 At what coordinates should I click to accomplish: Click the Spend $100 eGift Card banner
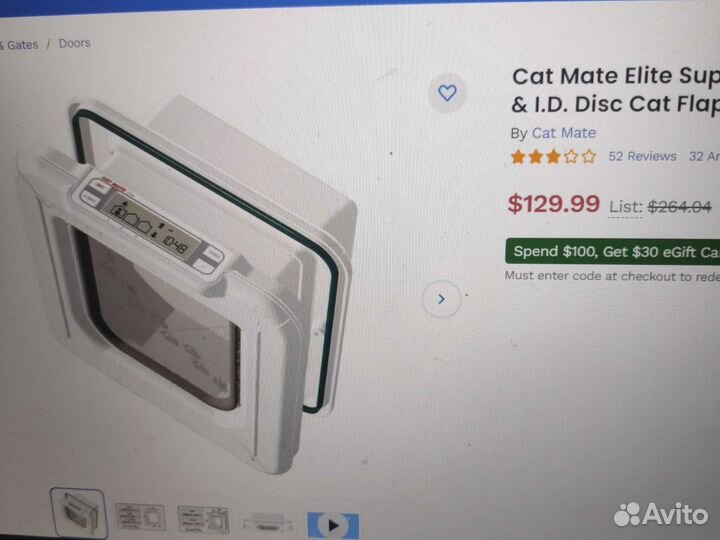[x=613, y=251]
